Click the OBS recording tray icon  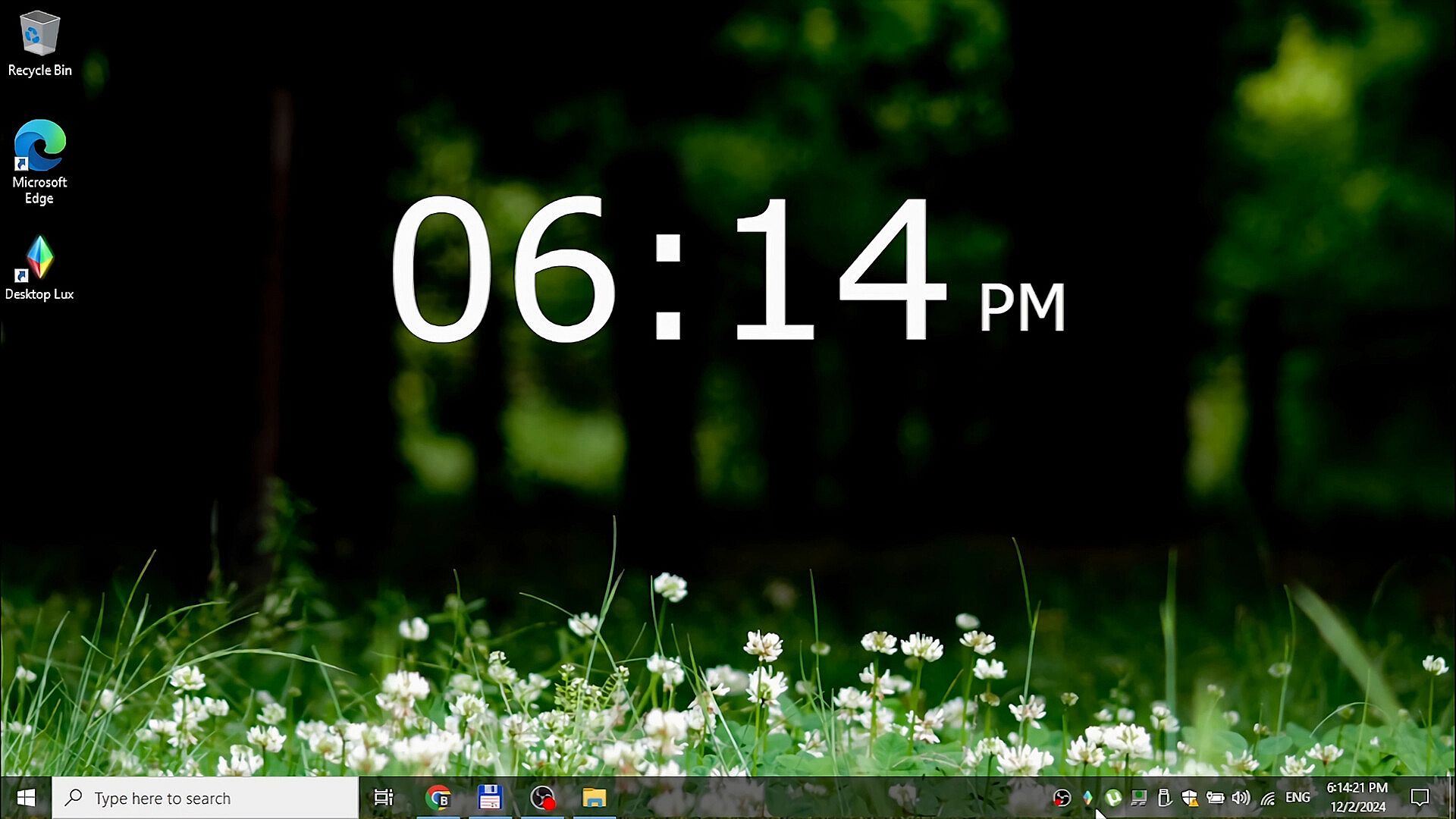[1062, 798]
